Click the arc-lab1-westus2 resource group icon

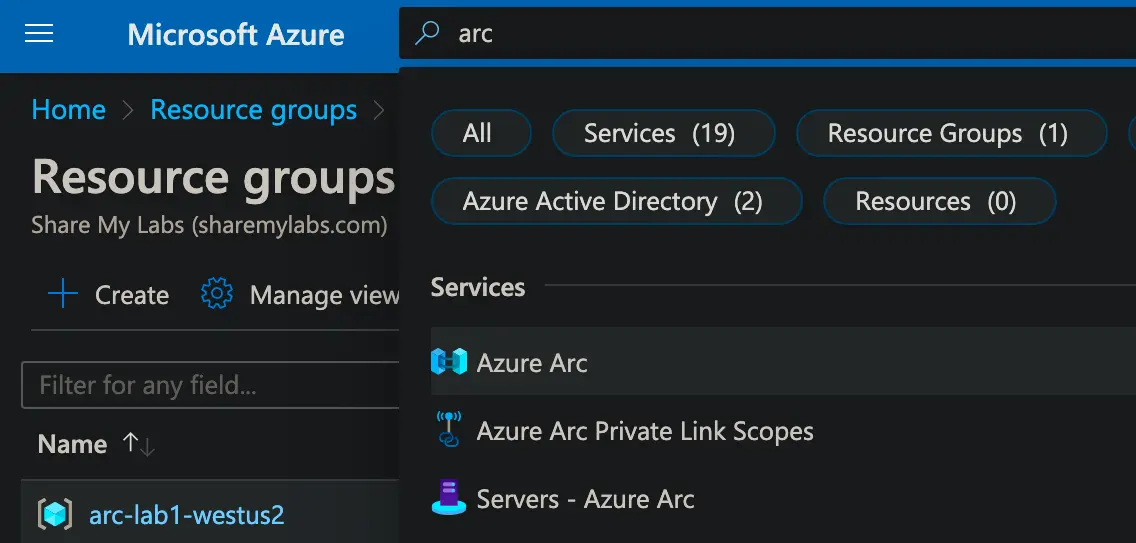[55, 514]
